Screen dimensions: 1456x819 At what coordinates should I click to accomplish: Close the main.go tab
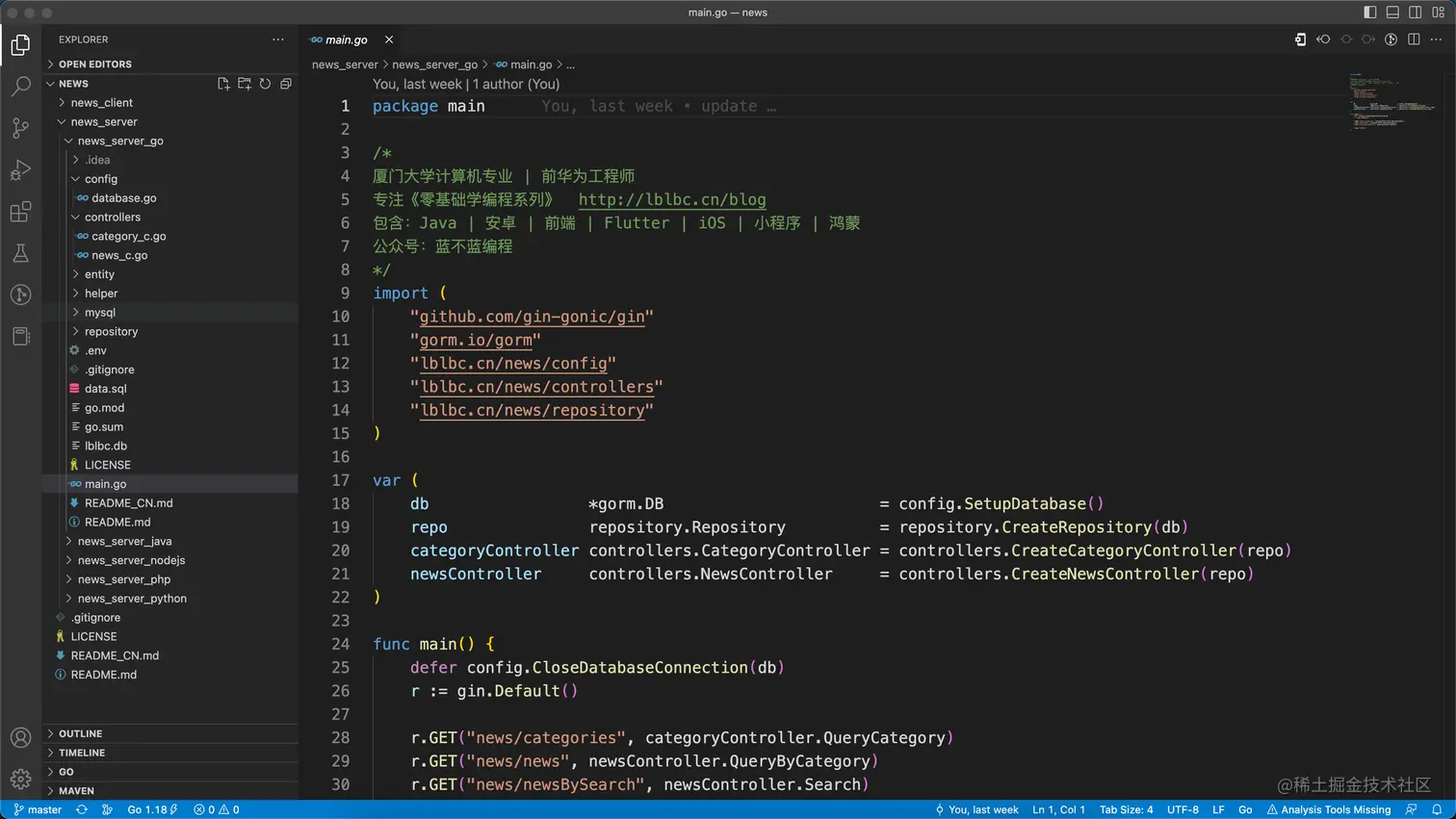pos(389,39)
